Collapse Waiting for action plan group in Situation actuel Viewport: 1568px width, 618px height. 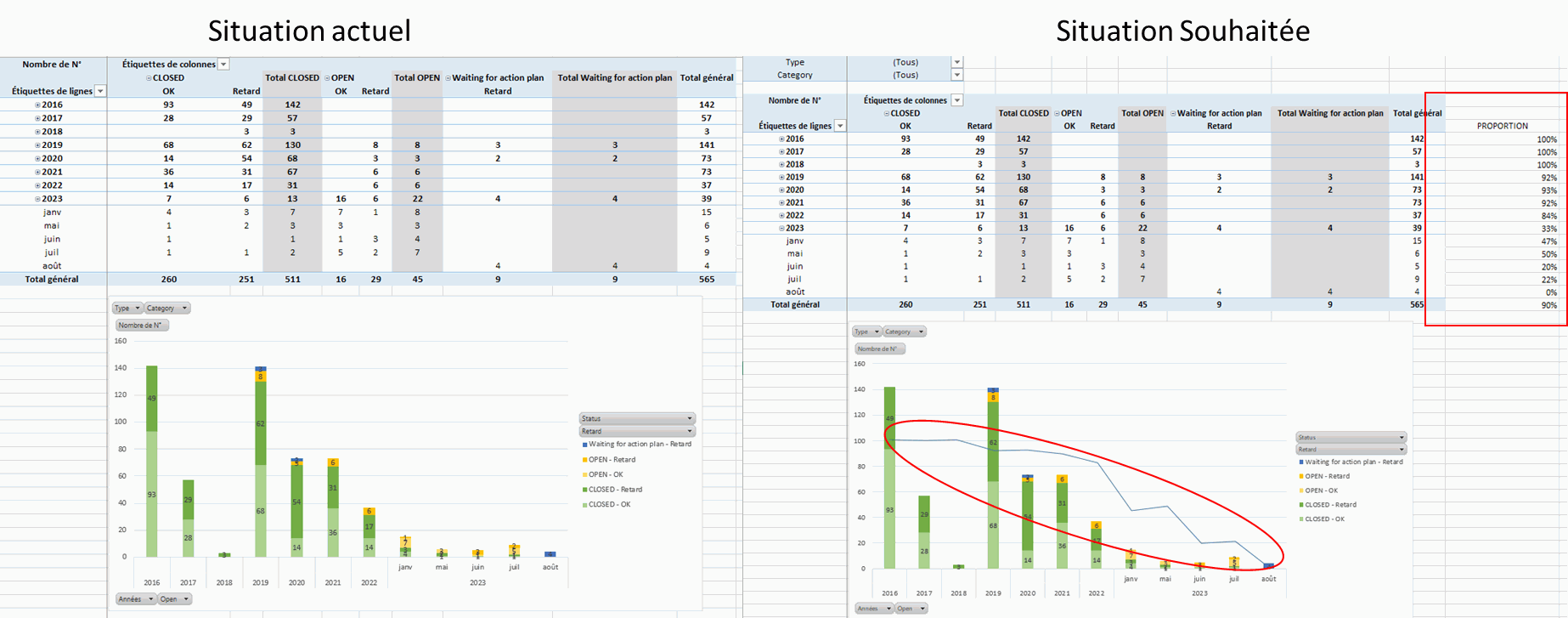pyautogui.click(x=448, y=78)
